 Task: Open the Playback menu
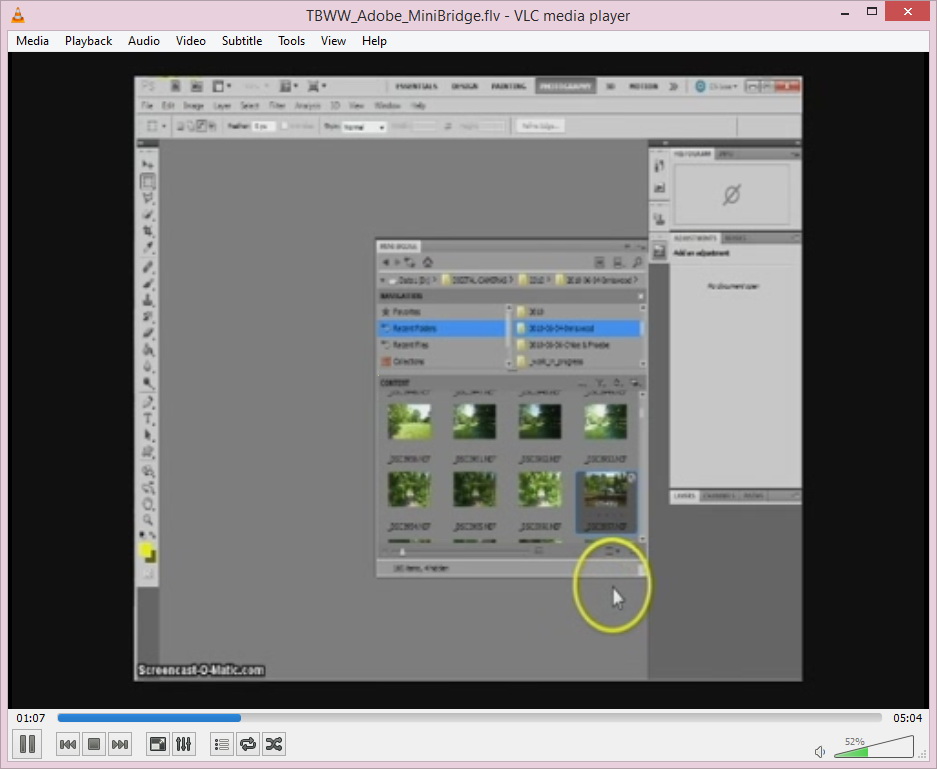point(88,41)
